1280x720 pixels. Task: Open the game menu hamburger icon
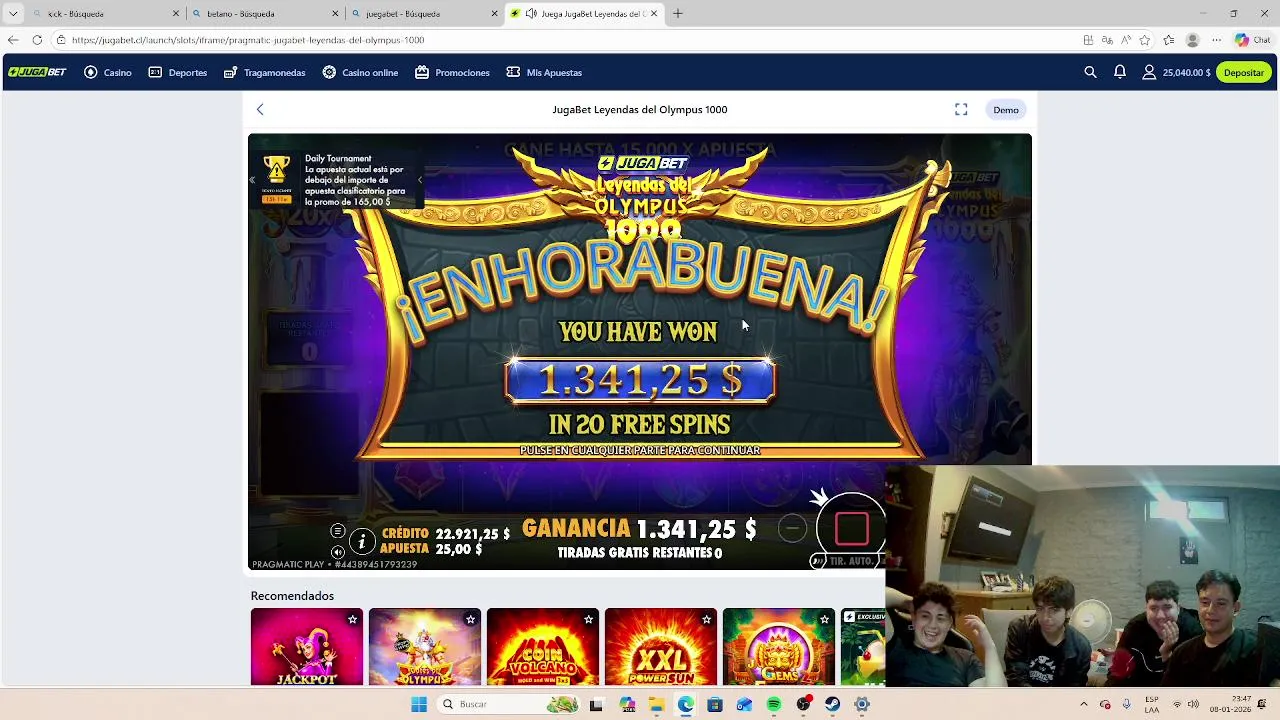point(338,531)
